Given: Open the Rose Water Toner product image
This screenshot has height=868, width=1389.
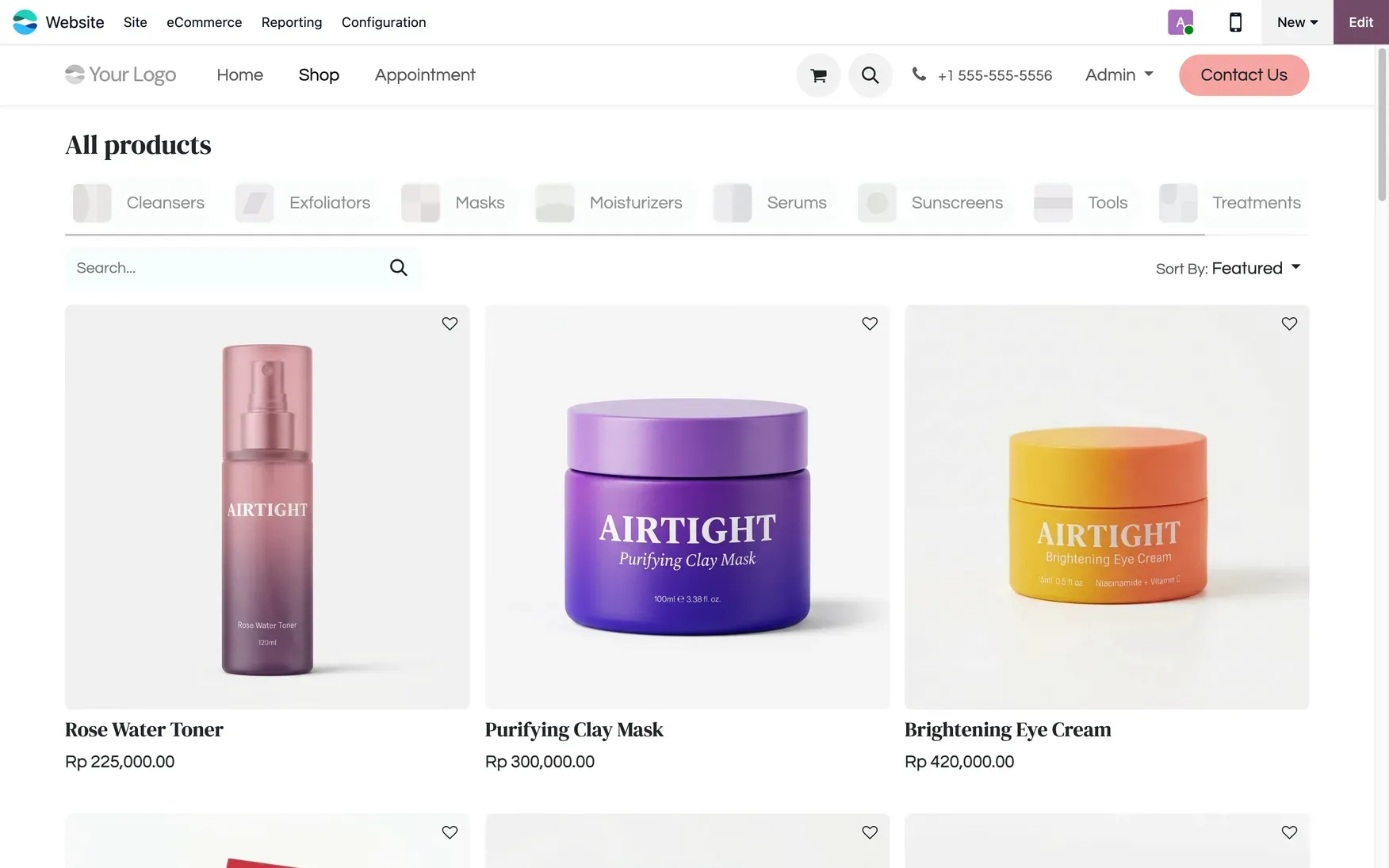Looking at the screenshot, I should click(x=267, y=507).
